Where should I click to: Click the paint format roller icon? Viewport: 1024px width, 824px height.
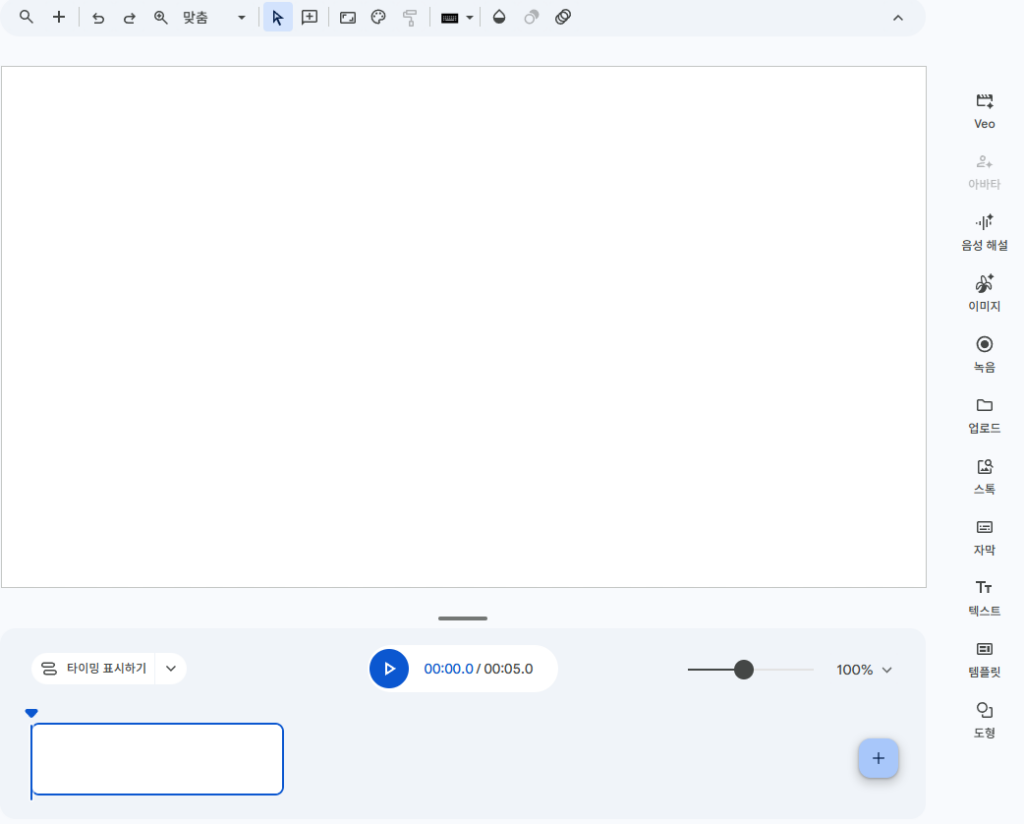coord(409,18)
